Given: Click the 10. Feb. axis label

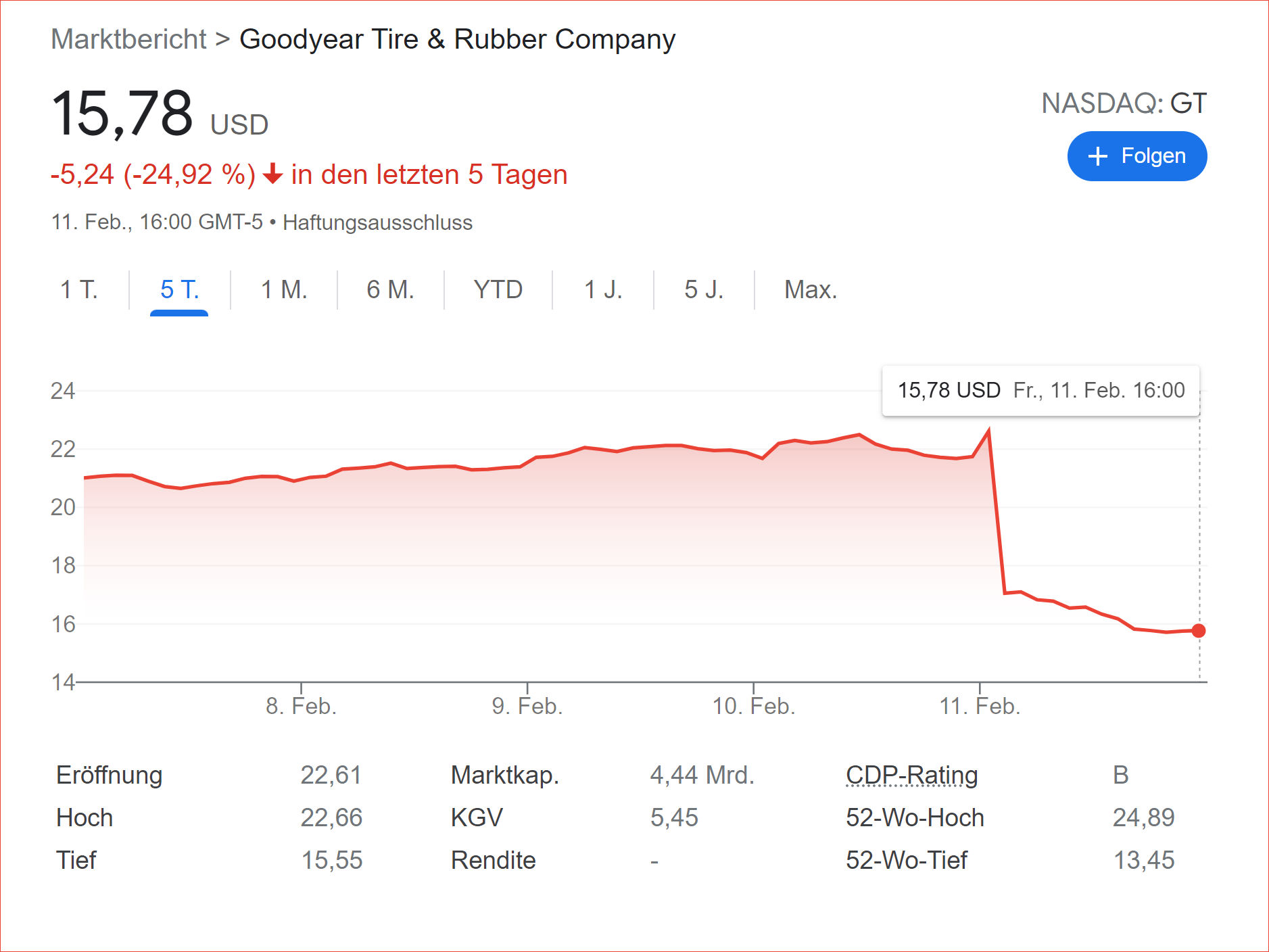Looking at the screenshot, I should pyautogui.click(x=753, y=706).
